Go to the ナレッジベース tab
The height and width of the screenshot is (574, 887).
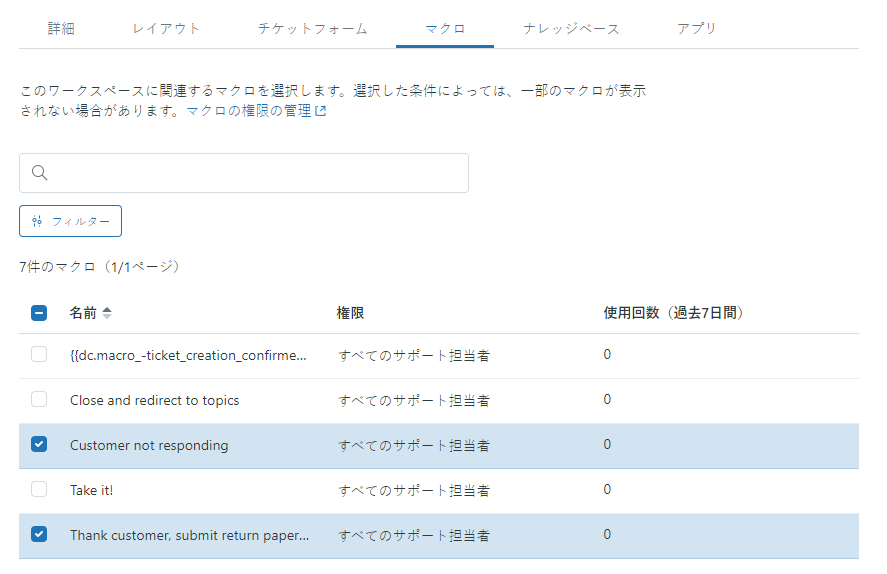tap(571, 28)
